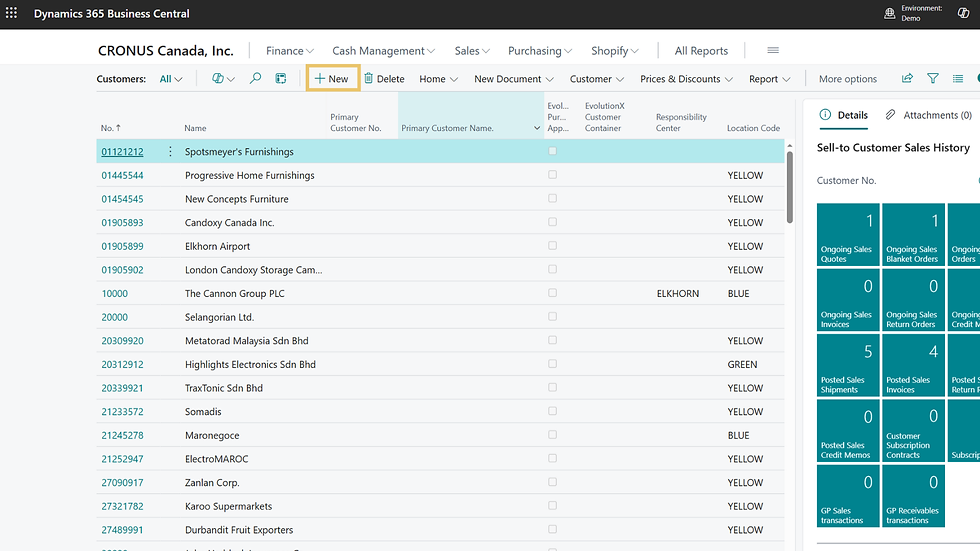
Task: Click the Details info icon
Action: pos(825,114)
